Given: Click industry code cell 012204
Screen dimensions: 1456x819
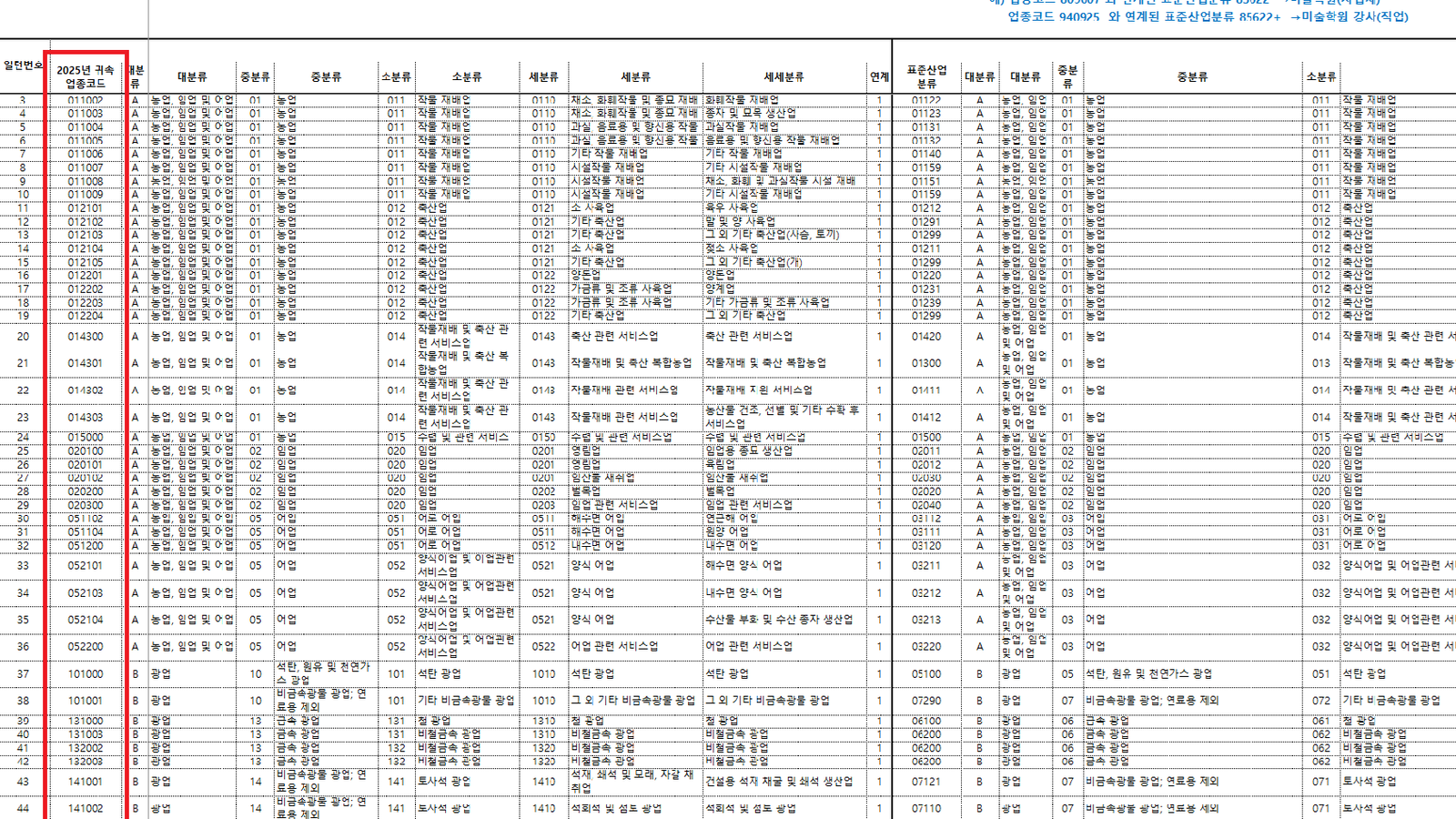Looking at the screenshot, I should (x=86, y=316).
